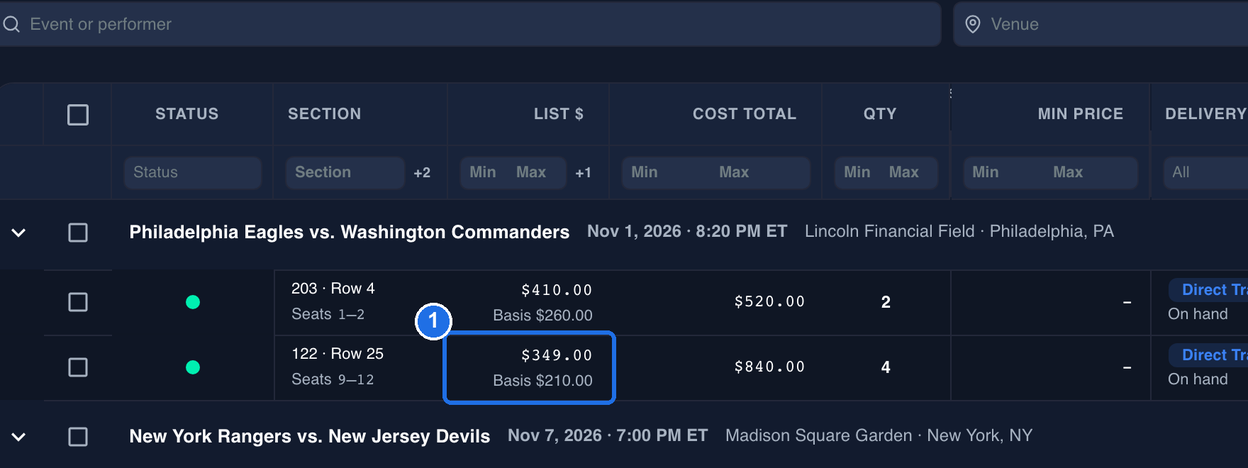Check the Philadelphia Eagles event checkbox
The width and height of the screenshot is (1248, 468).
pos(78,232)
